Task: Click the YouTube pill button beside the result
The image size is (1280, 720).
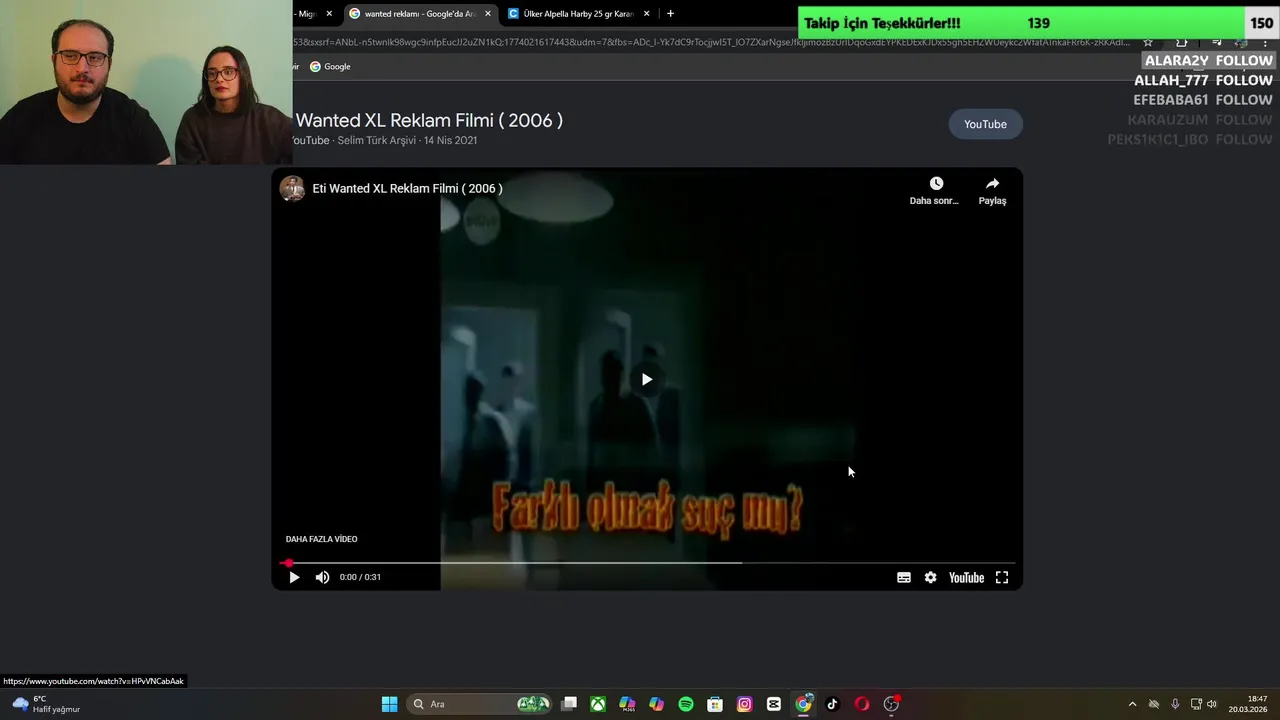Action: point(985,124)
